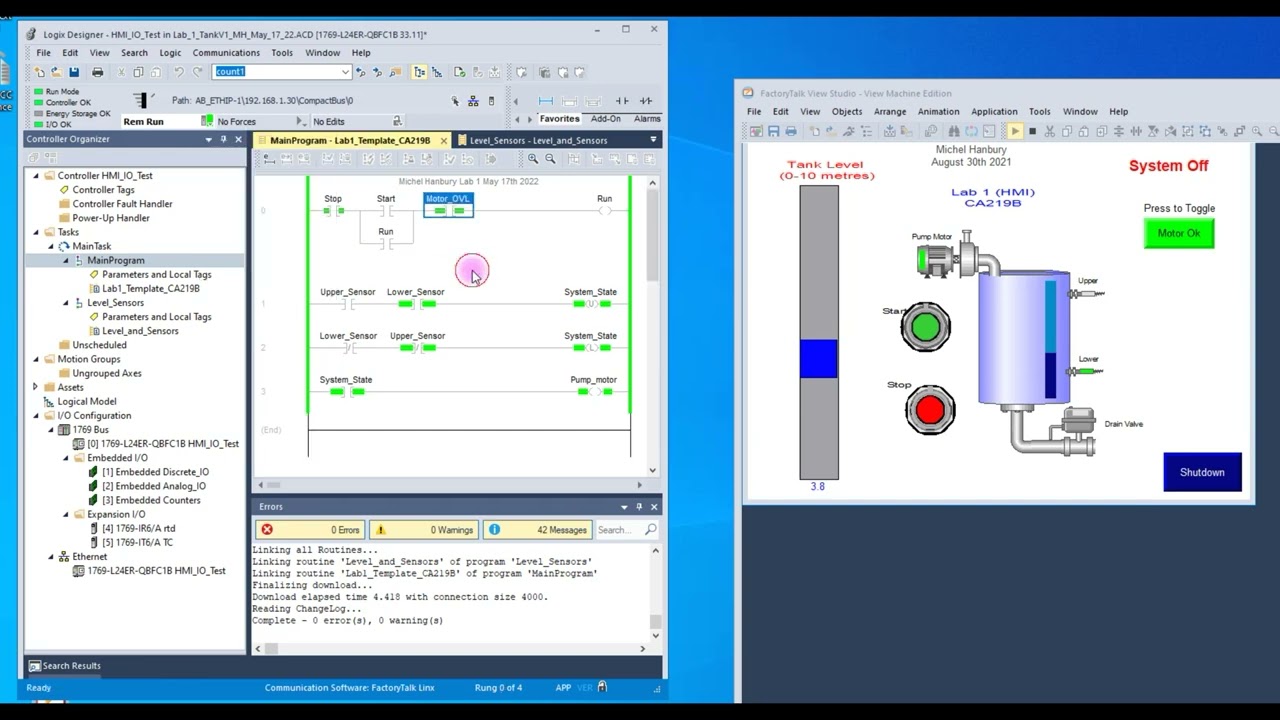This screenshot has width=1280, height=720.
Task: Show the 0 Warnings filter
Action: (423, 530)
